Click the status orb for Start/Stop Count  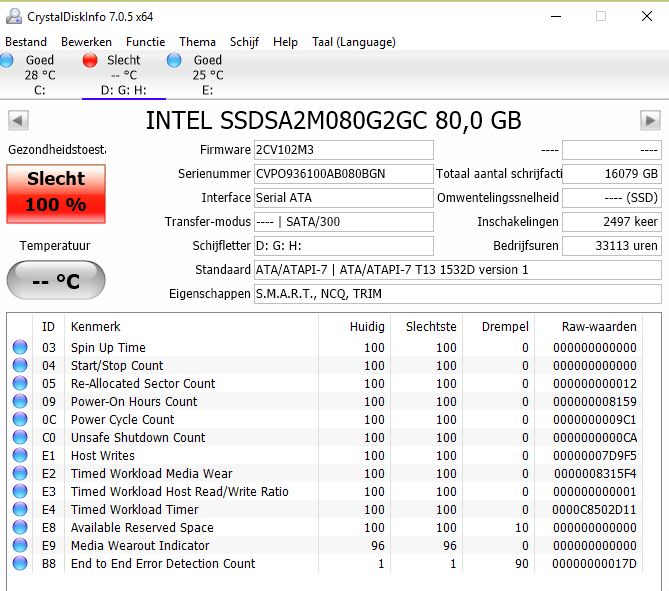[20, 365]
